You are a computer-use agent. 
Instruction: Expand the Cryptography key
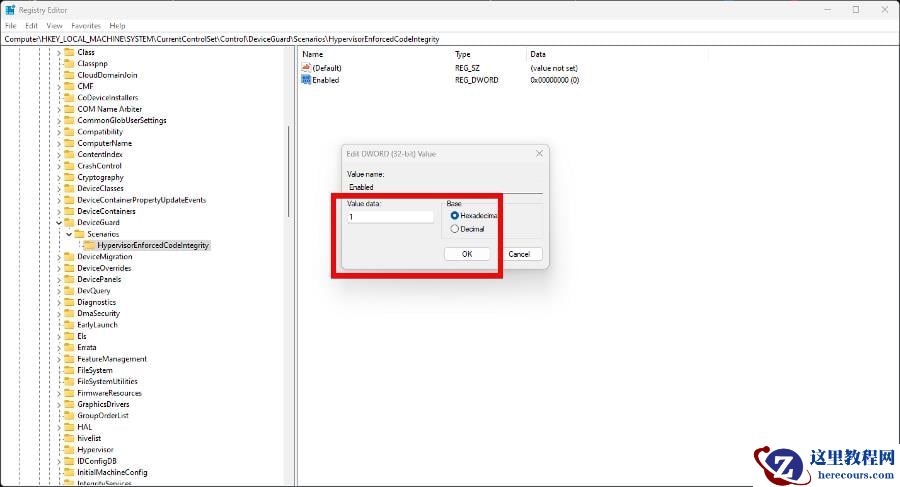pos(59,177)
